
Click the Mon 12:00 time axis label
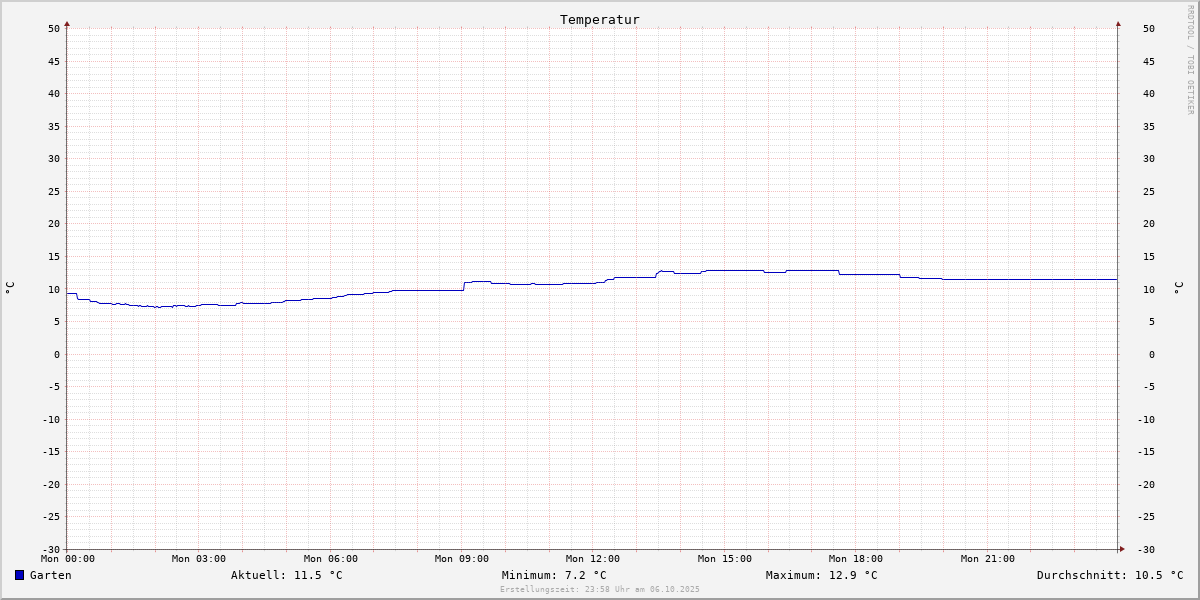point(593,559)
